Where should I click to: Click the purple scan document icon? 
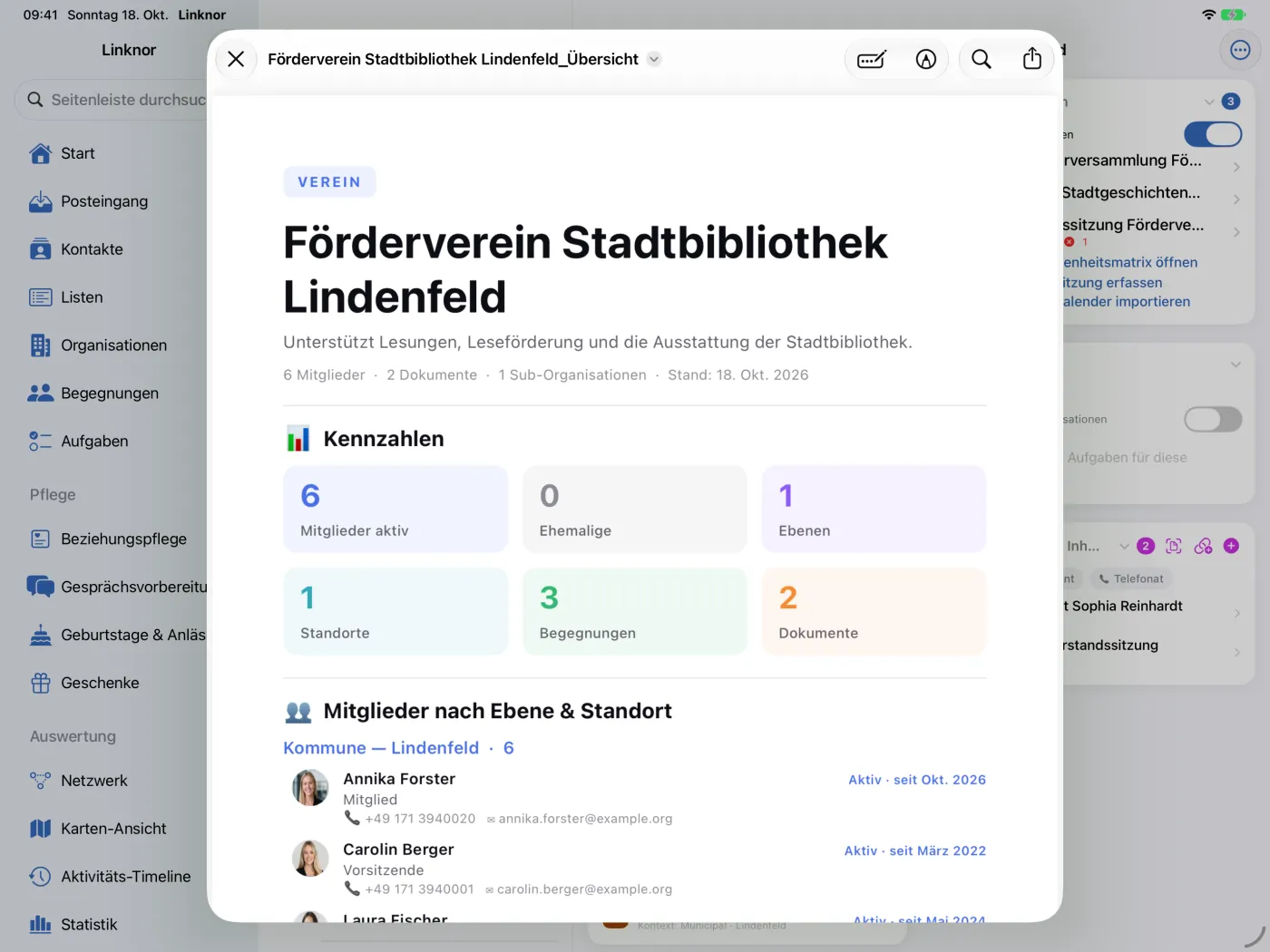coord(1174,546)
